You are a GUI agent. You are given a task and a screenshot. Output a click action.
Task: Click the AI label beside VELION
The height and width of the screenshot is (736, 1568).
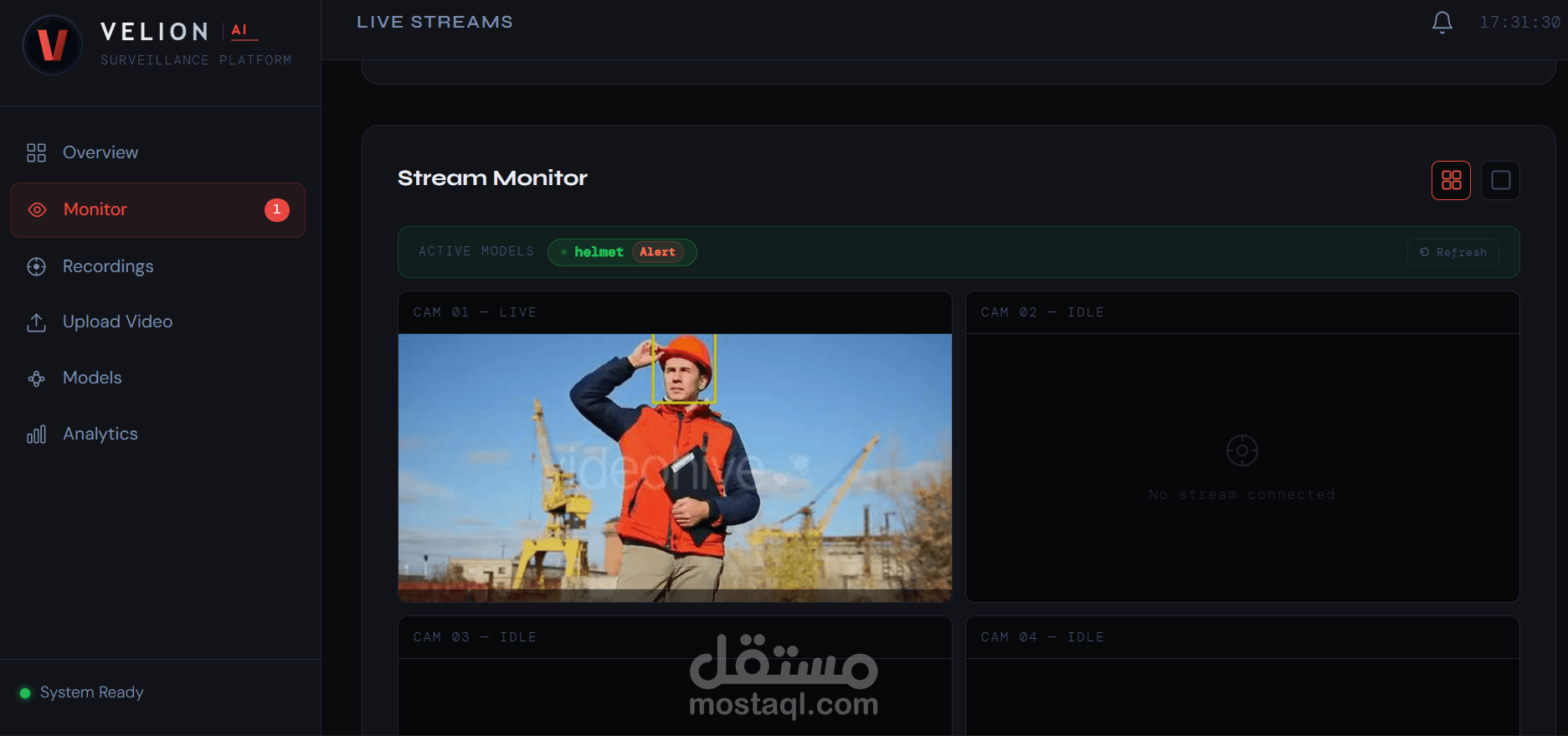[239, 30]
